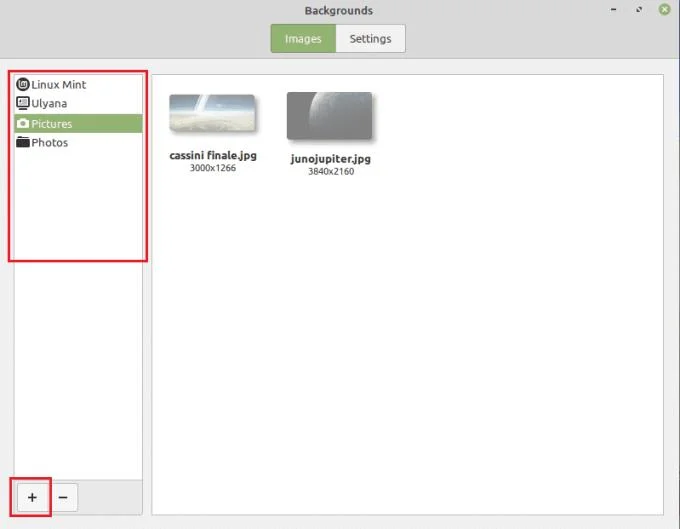Select the Pictures folder label
The image size is (680, 529).
pyautogui.click(x=52, y=124)
